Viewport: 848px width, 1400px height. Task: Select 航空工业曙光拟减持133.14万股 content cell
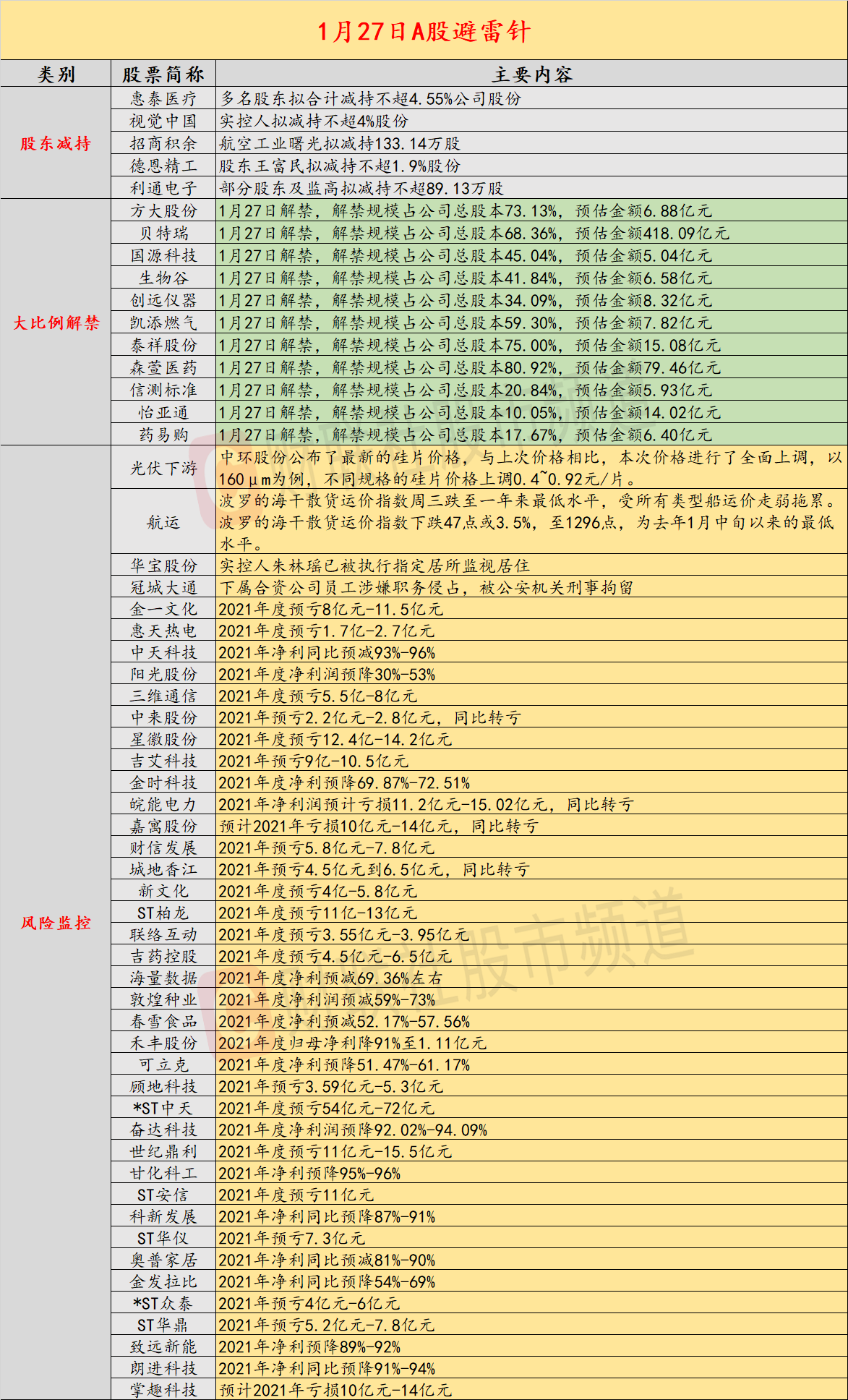532,144
